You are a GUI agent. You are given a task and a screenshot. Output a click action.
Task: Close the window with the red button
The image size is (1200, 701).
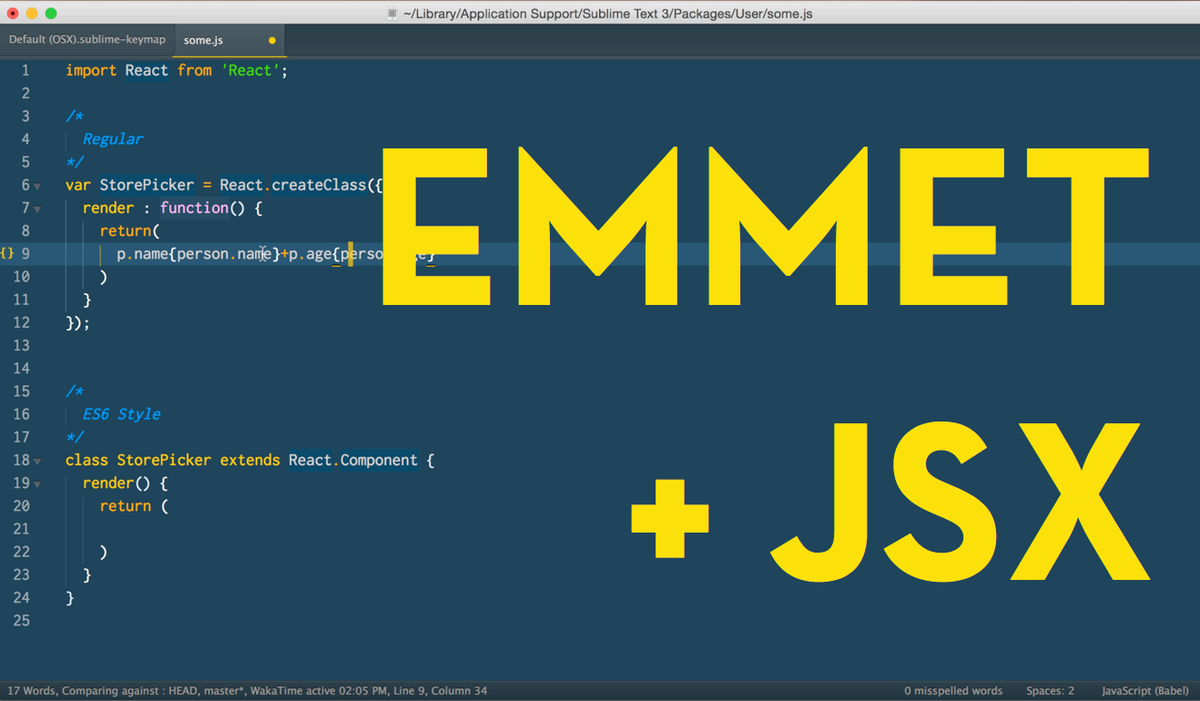13,13
